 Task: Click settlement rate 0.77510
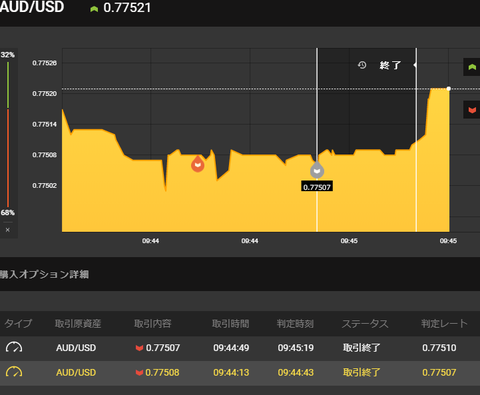(439, 348)
